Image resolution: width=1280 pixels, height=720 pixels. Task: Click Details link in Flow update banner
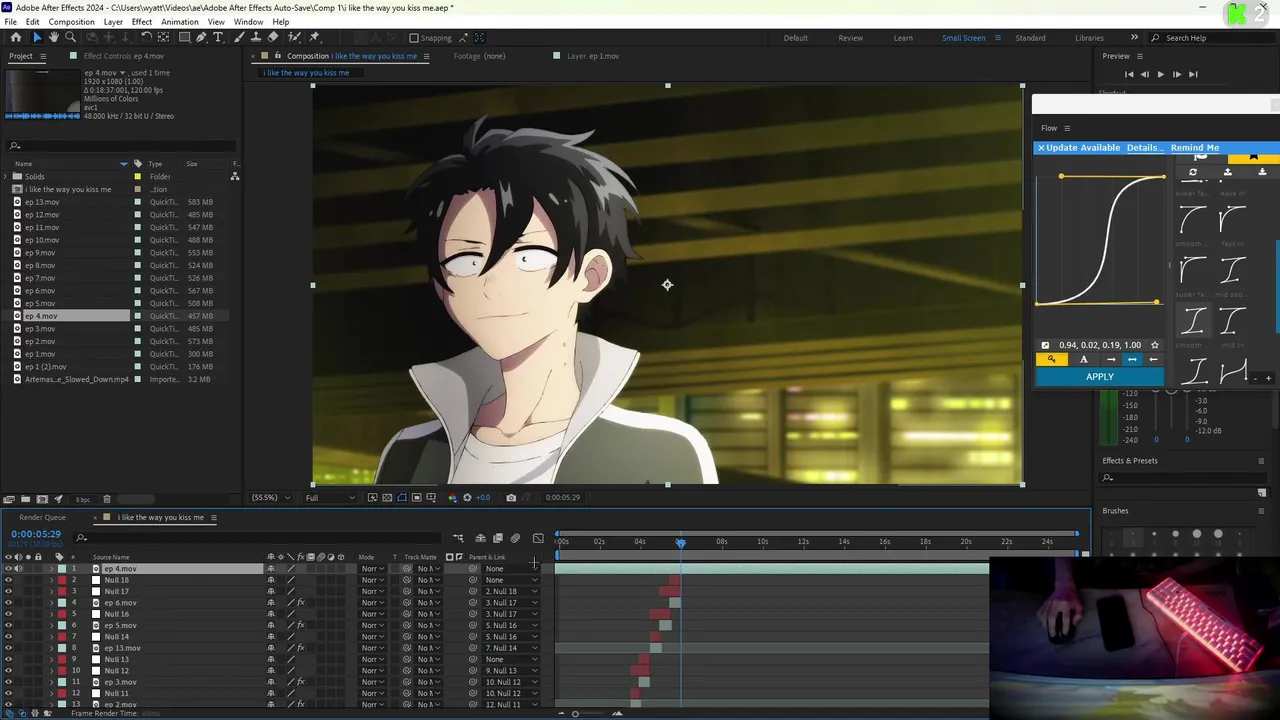click(1145, 148)
